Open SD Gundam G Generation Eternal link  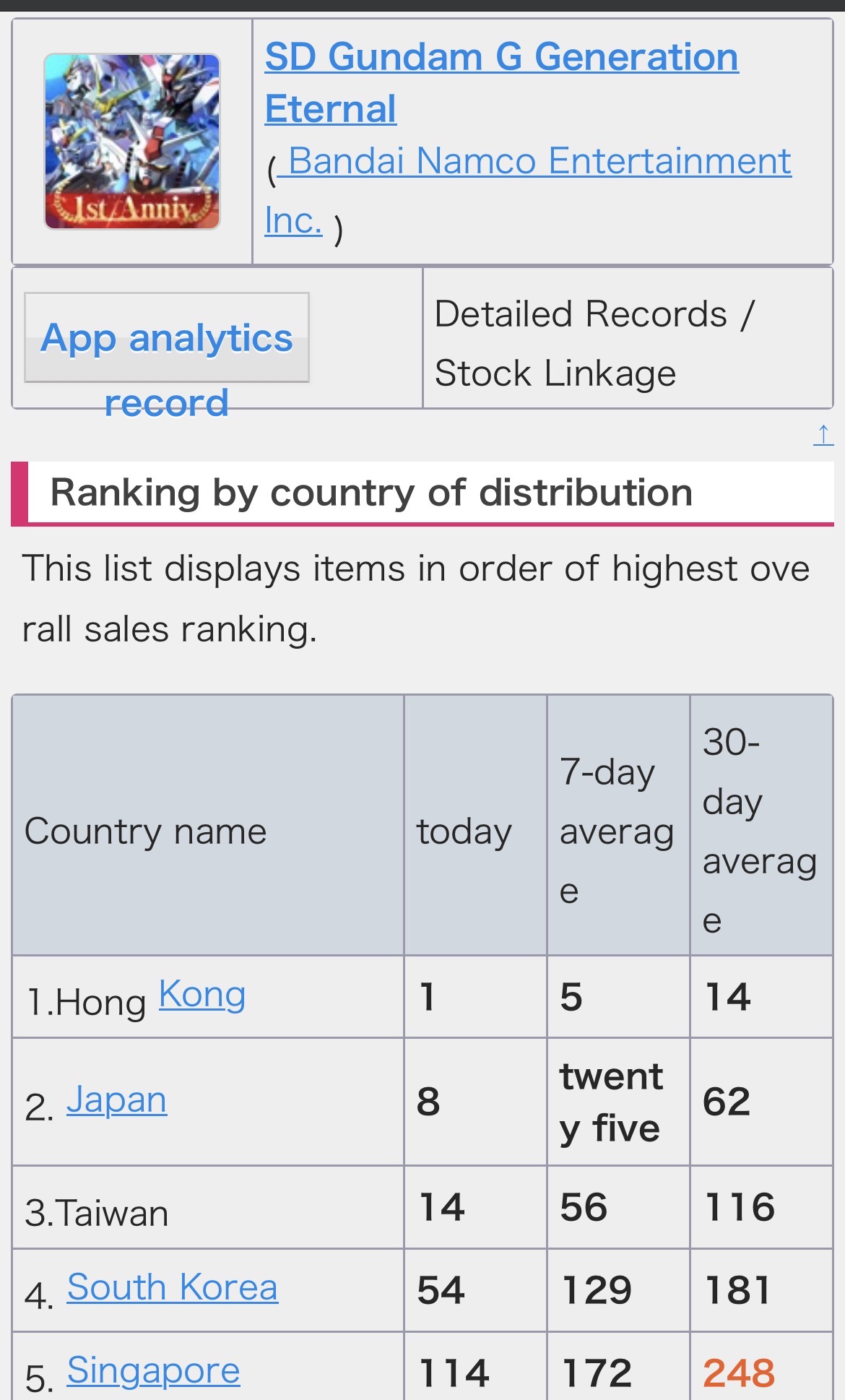point(501,82)
